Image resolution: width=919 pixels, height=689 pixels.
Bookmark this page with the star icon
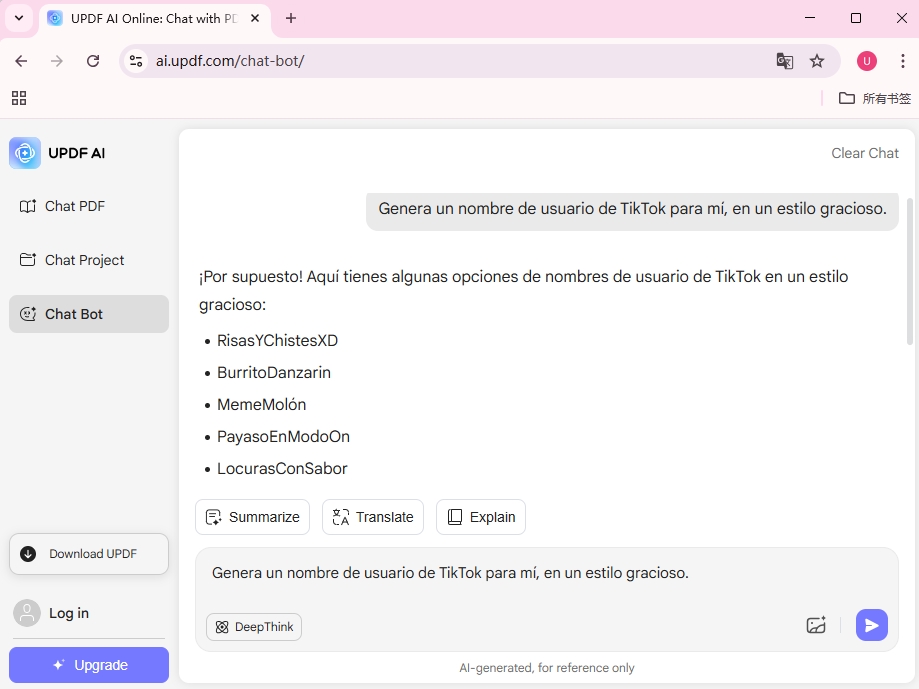(x=816, y=61)
